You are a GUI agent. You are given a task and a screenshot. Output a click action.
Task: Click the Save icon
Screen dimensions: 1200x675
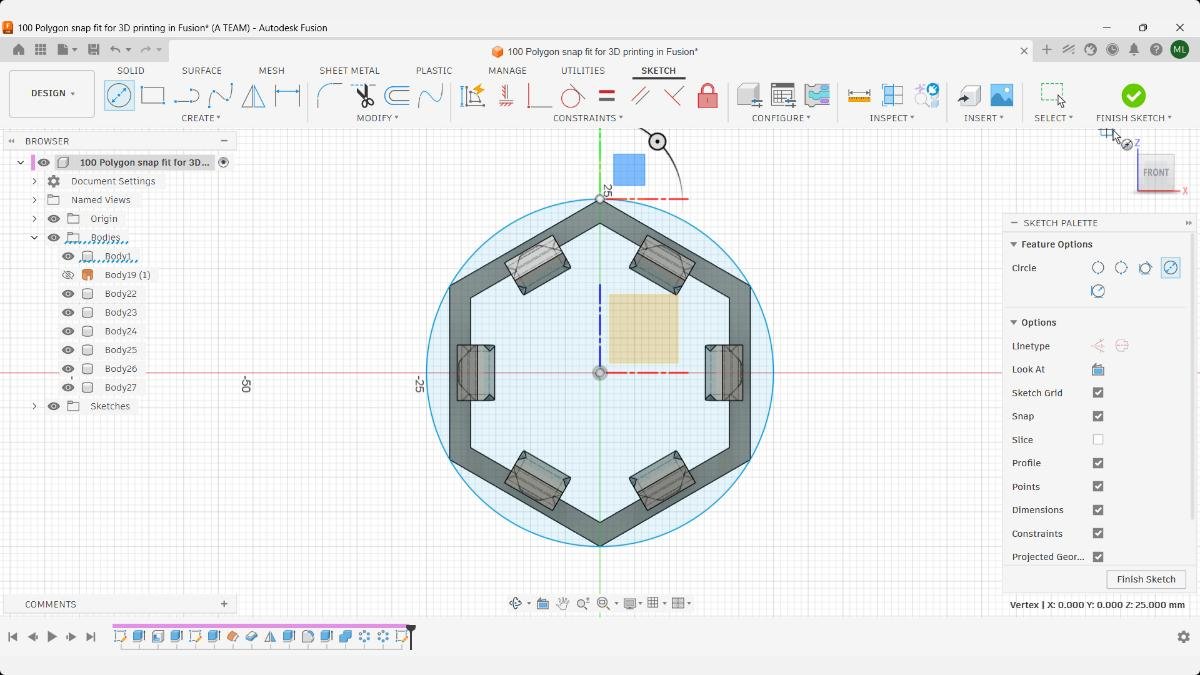click(x=93, y=50)
